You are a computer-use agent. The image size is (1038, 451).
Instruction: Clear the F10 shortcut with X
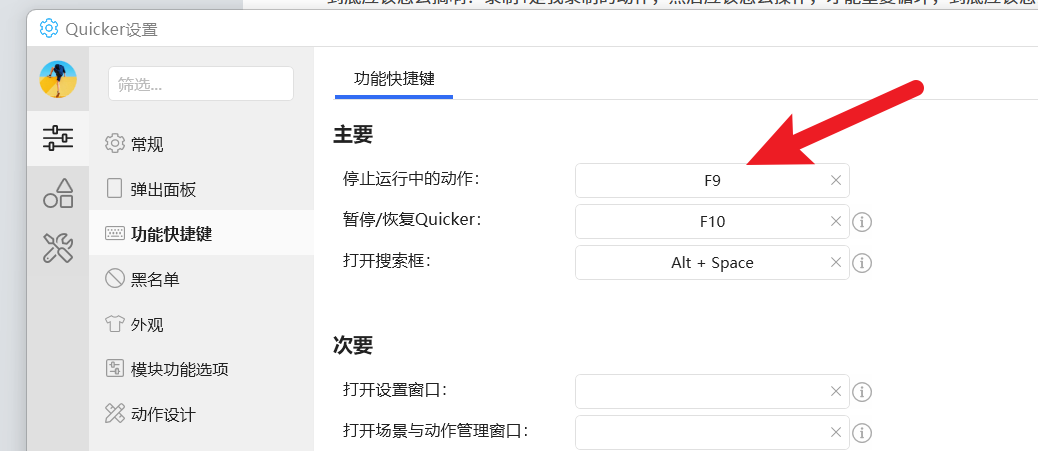click(835, 221)
